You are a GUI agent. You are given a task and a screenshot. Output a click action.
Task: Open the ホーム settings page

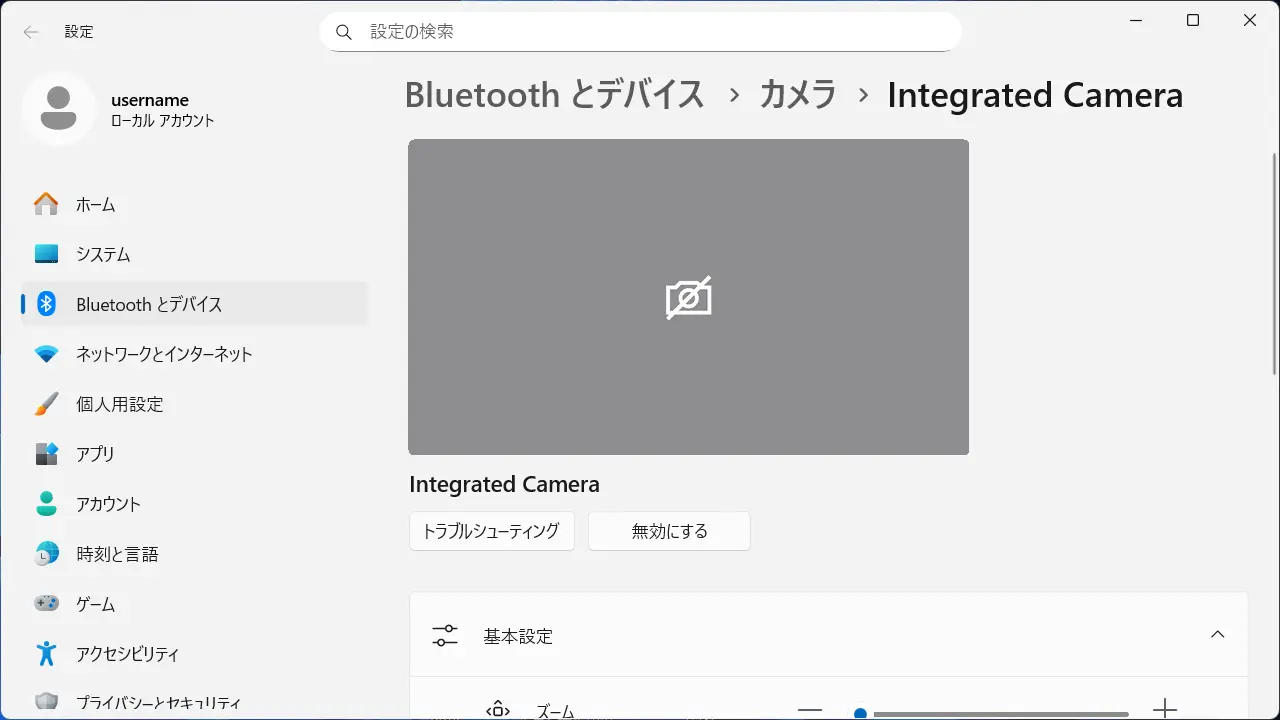coord(95,204)
